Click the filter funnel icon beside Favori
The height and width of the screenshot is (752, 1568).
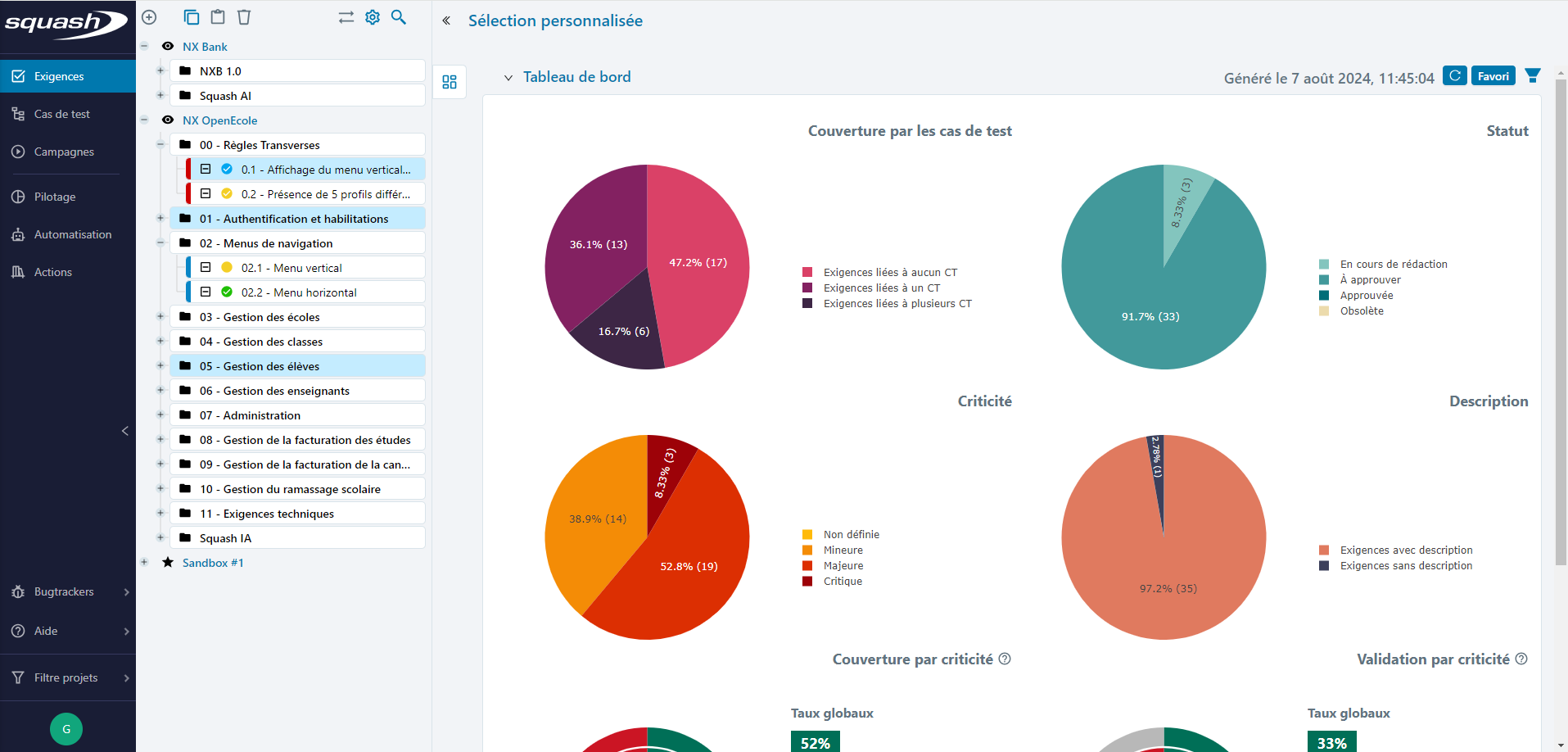(1533, 76)
